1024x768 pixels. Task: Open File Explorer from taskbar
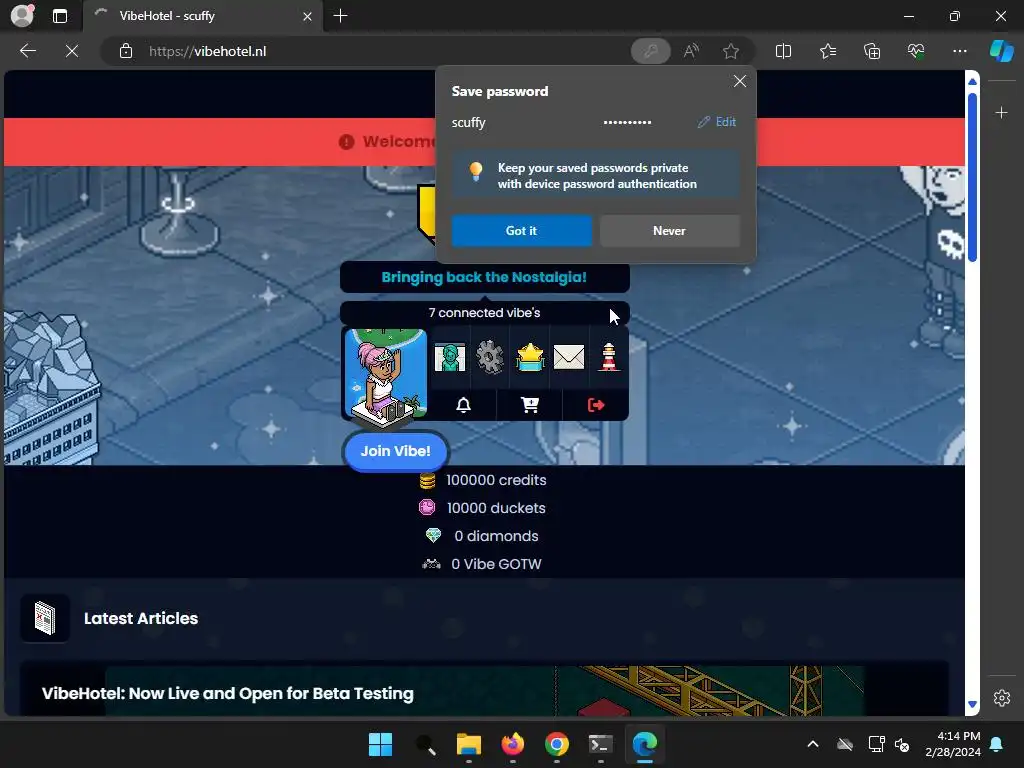[469, 744]
